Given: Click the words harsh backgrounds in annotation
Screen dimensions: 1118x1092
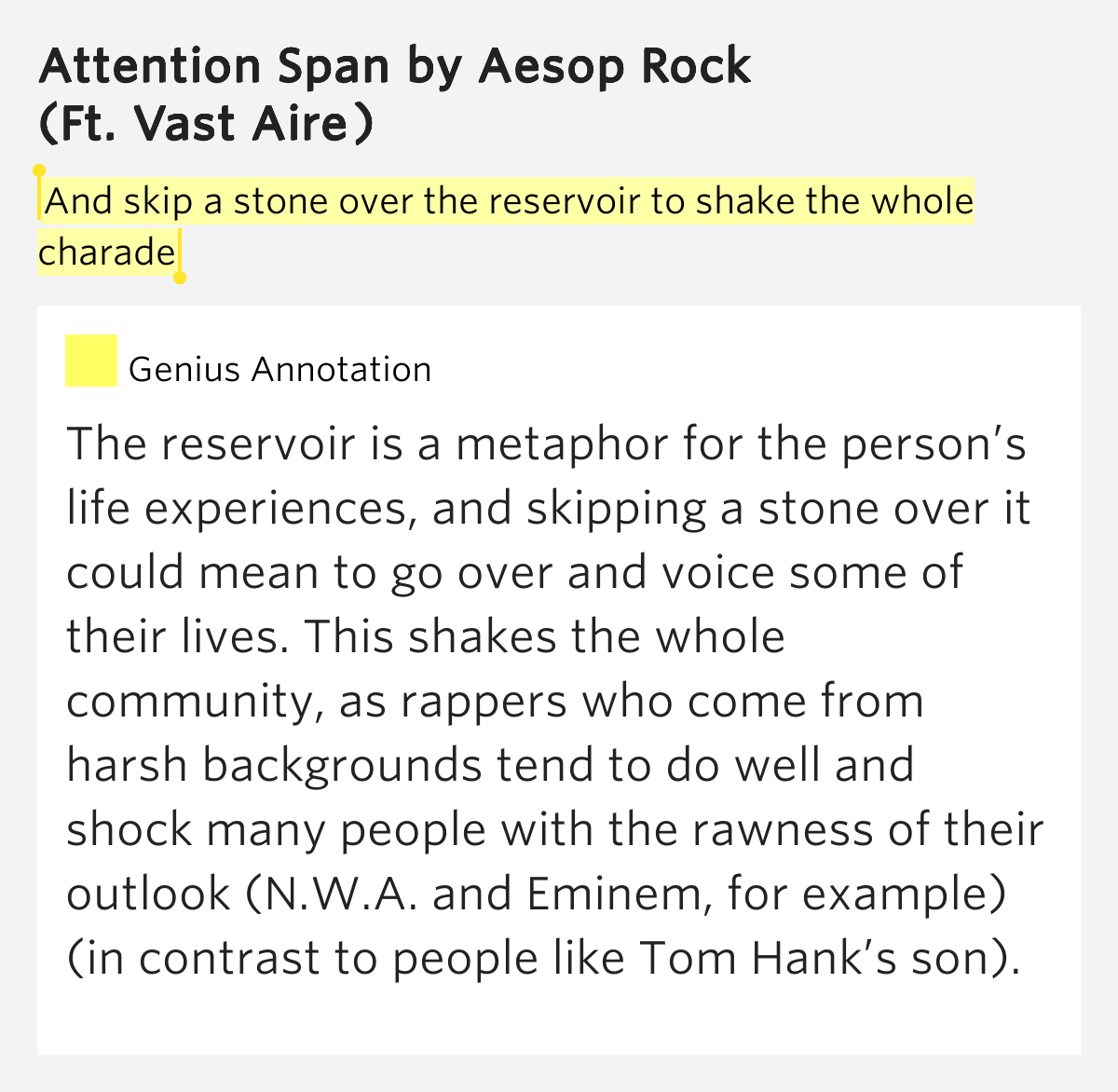Looking at the screenshot, I should coord(274,766).
